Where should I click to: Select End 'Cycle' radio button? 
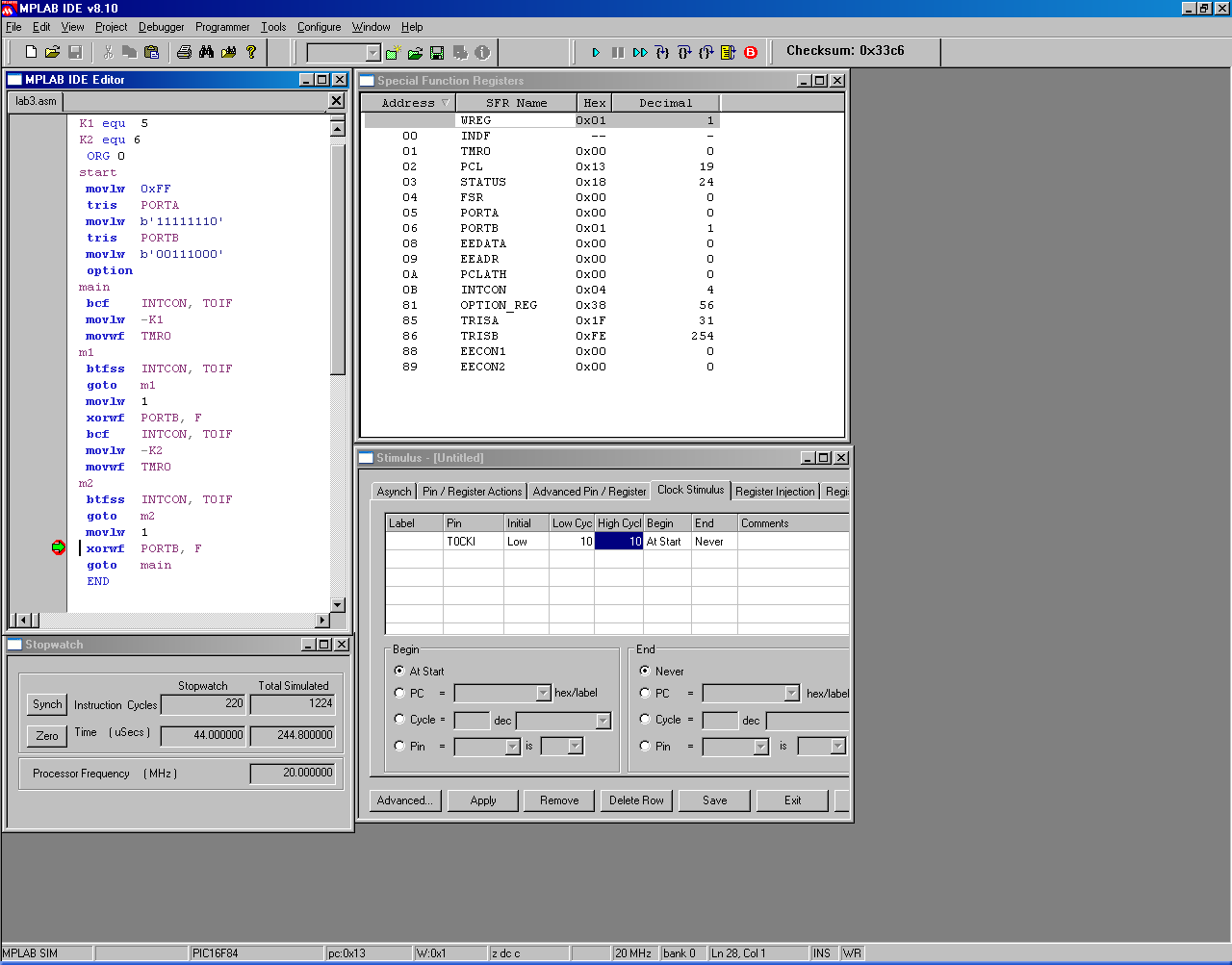(x=645, y=719)
